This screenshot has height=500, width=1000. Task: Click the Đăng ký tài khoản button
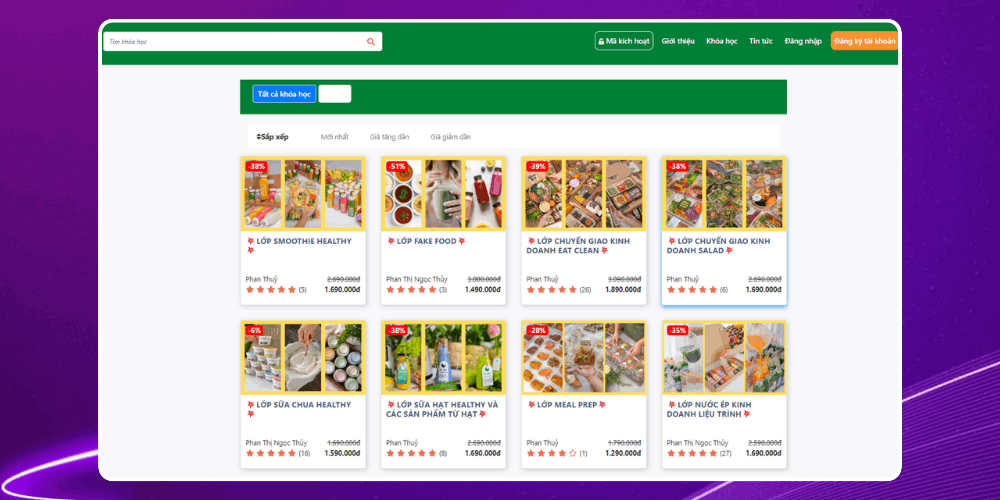point(864,41)
